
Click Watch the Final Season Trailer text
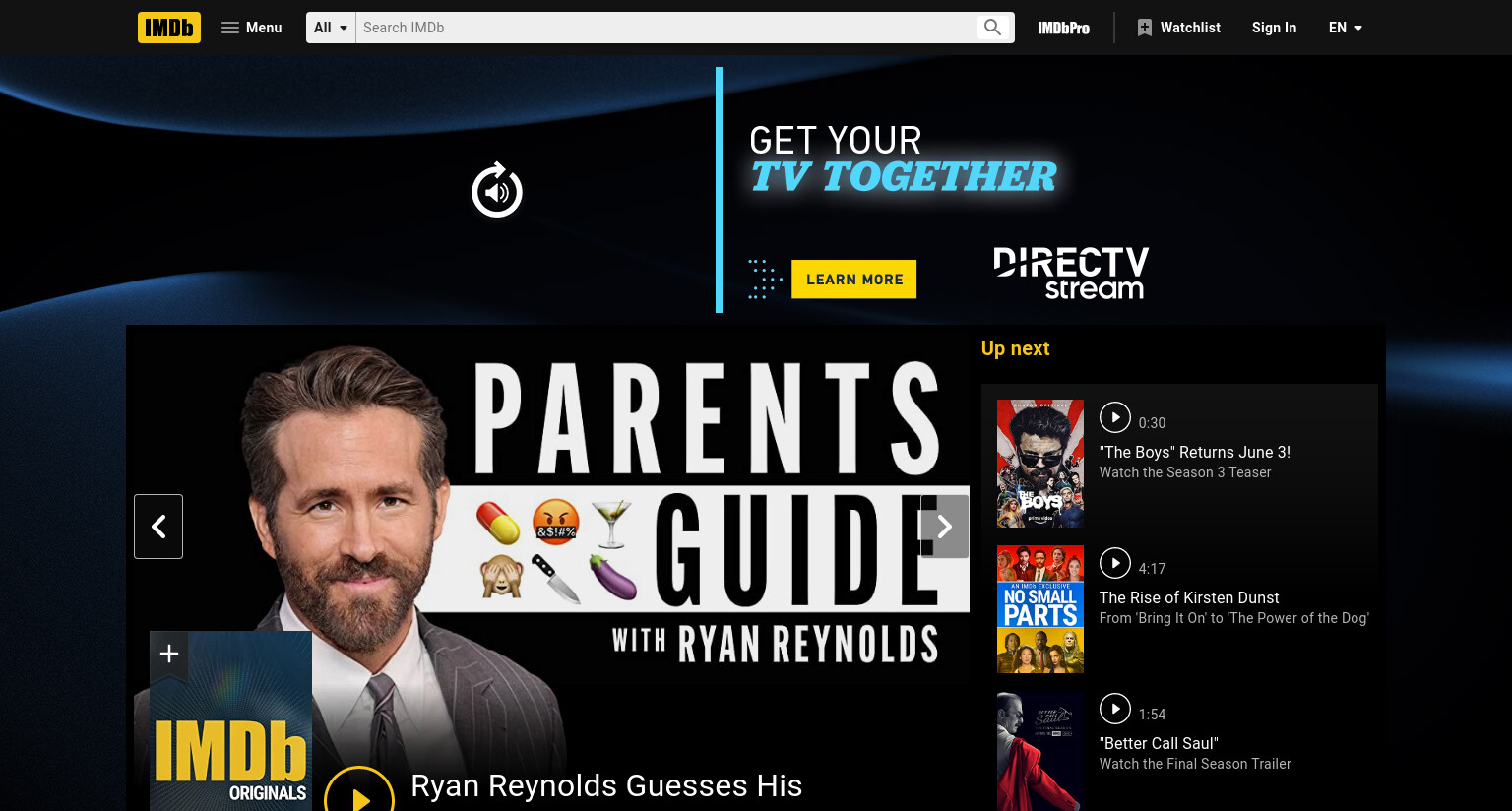(1195, 764)
